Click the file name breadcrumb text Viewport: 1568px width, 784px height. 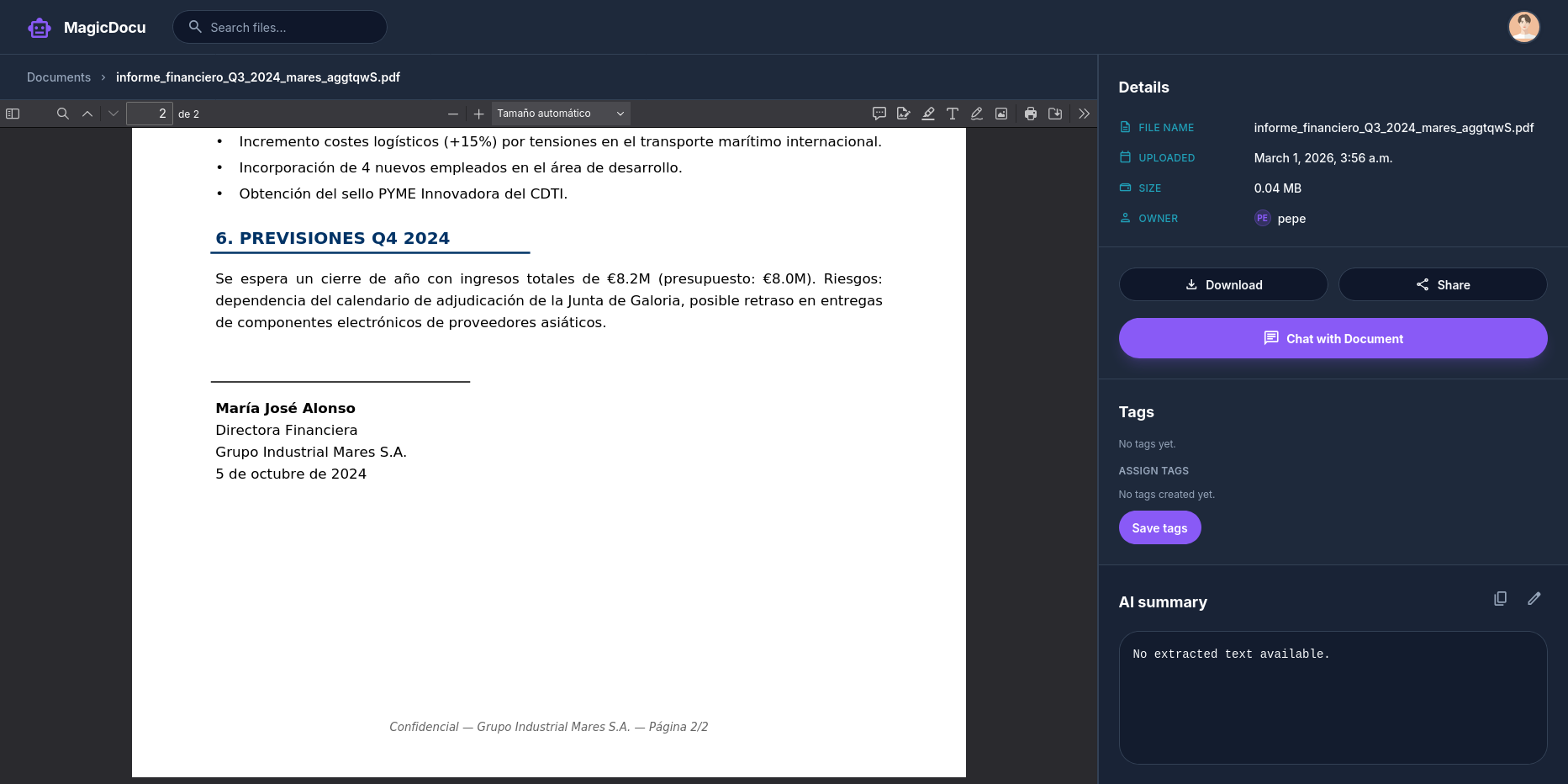tap(258, 77)
